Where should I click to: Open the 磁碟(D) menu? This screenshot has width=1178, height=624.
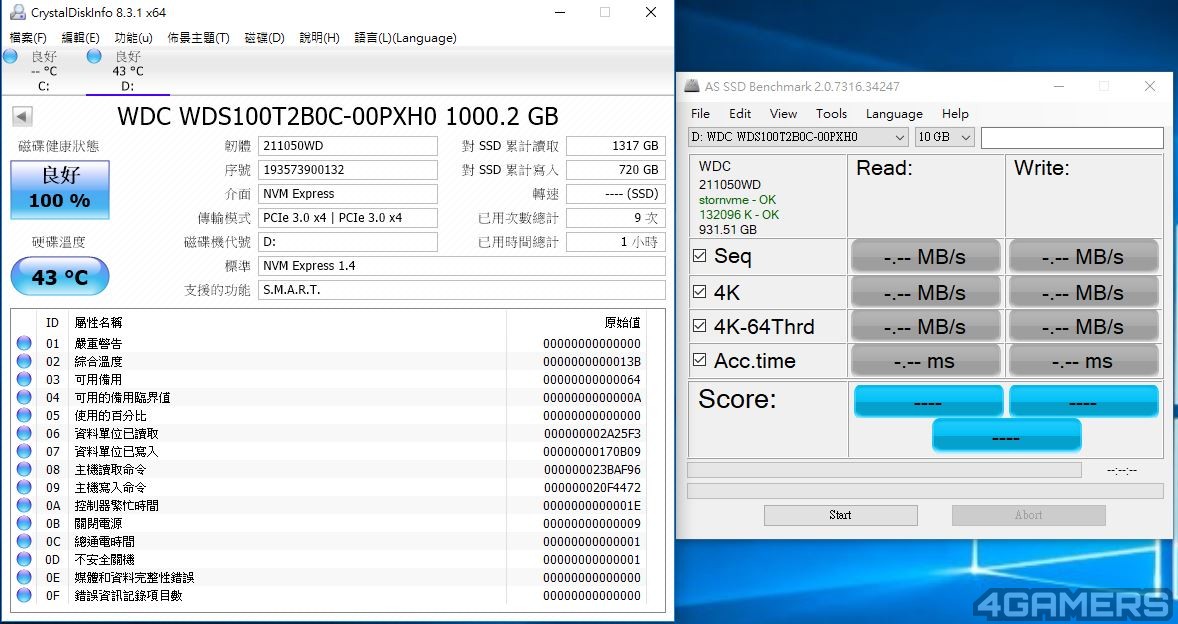click(x=264, y=38)
